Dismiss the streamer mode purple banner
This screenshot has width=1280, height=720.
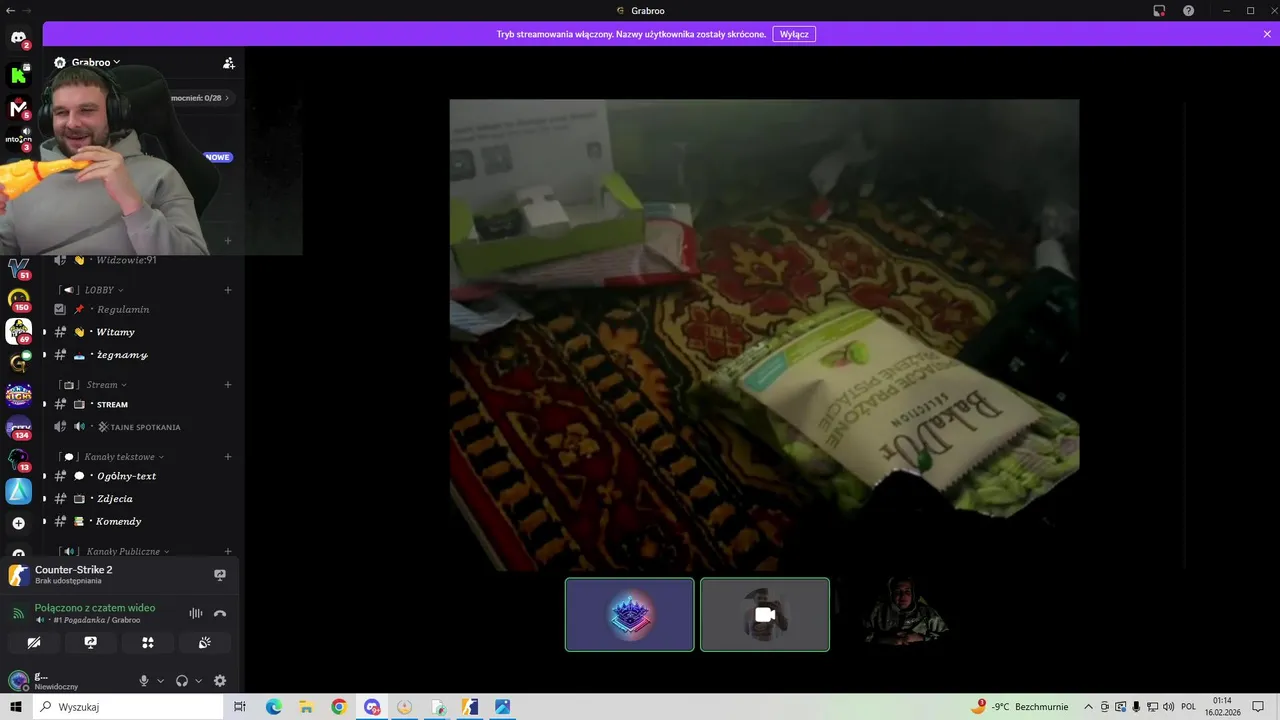point(1267,34)
